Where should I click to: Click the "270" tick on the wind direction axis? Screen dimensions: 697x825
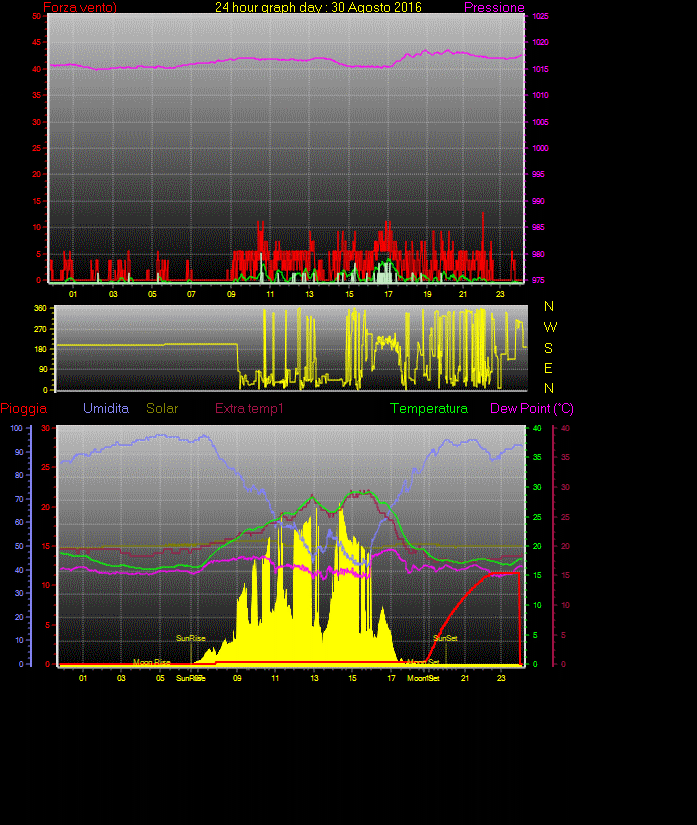[x=41, y=329]
